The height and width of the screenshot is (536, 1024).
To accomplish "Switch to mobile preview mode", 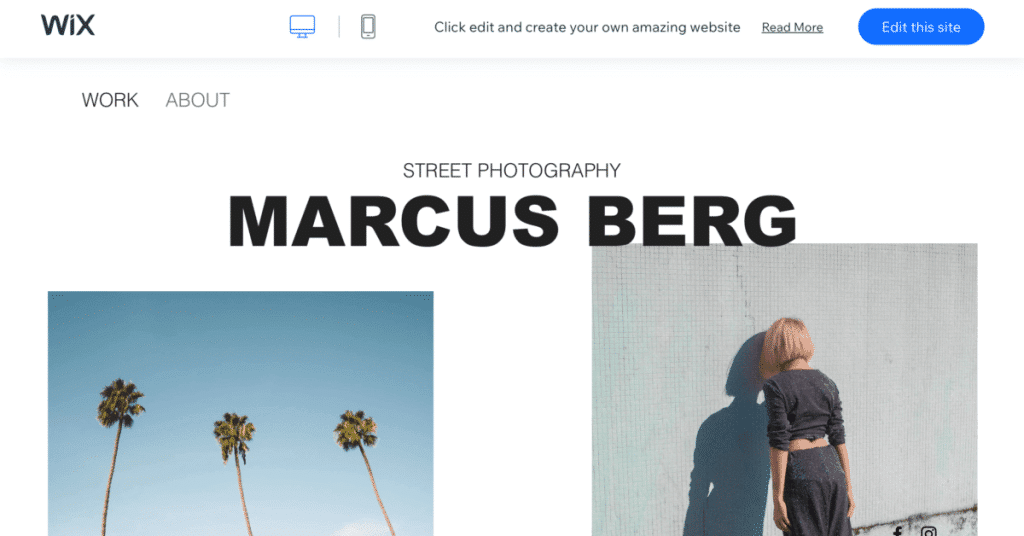I will pyautogui.click(x=368, y=27).
